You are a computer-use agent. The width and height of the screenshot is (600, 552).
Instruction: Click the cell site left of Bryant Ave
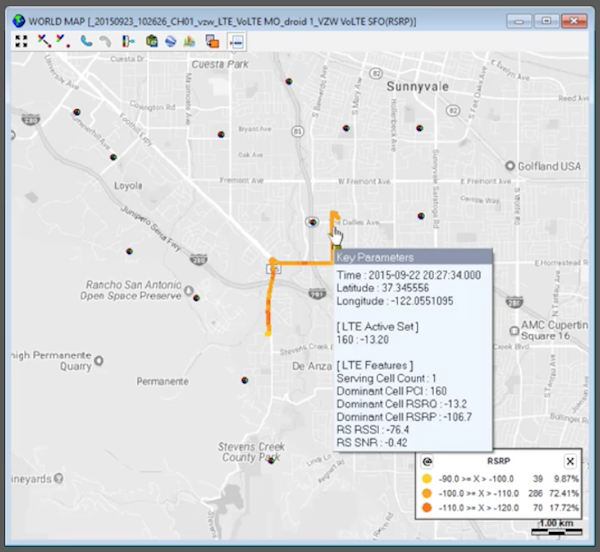pyautogui.click(x=221, y=134)
